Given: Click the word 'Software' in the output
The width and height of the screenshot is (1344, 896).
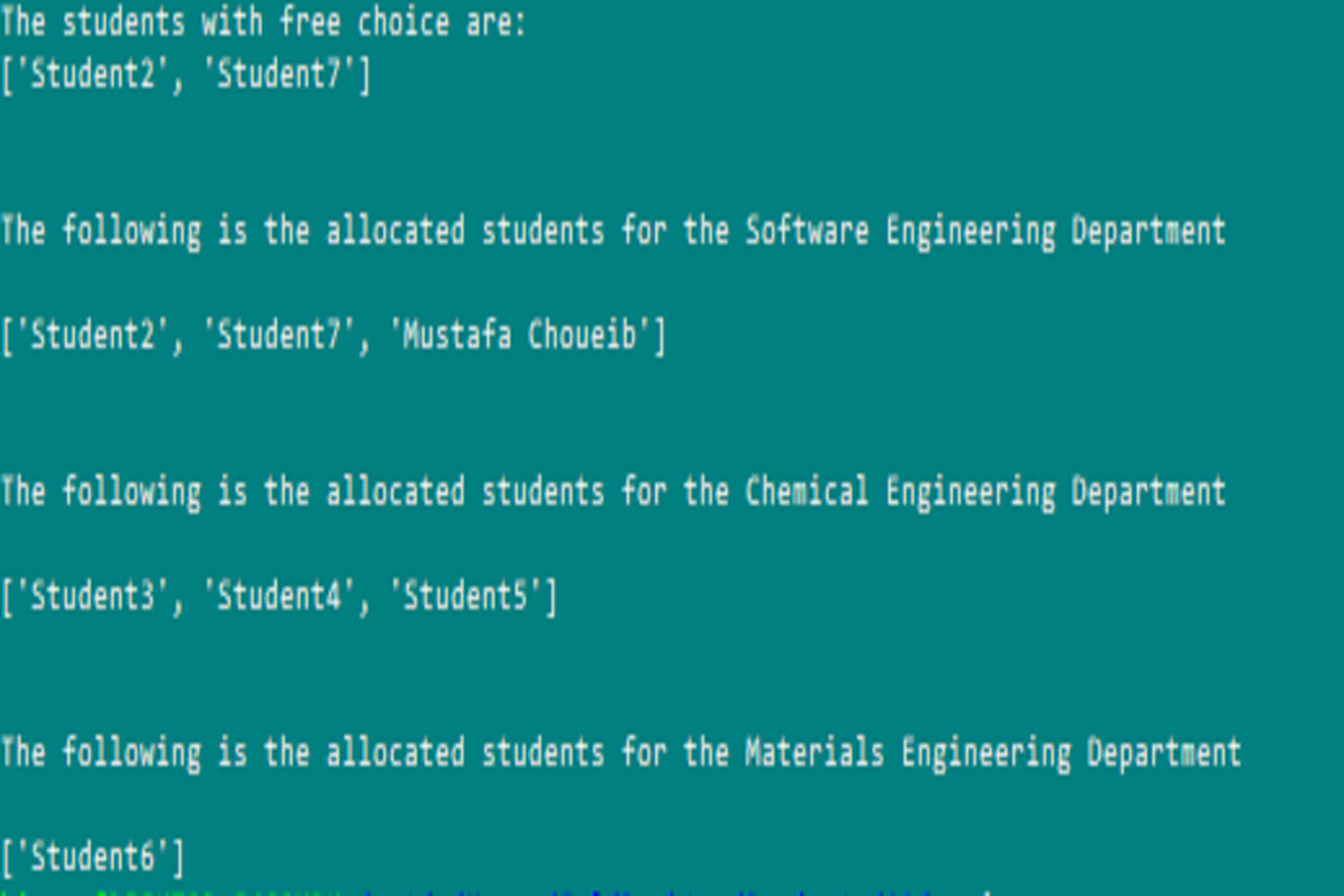Looking at the screenshot, I should (807, 231).
